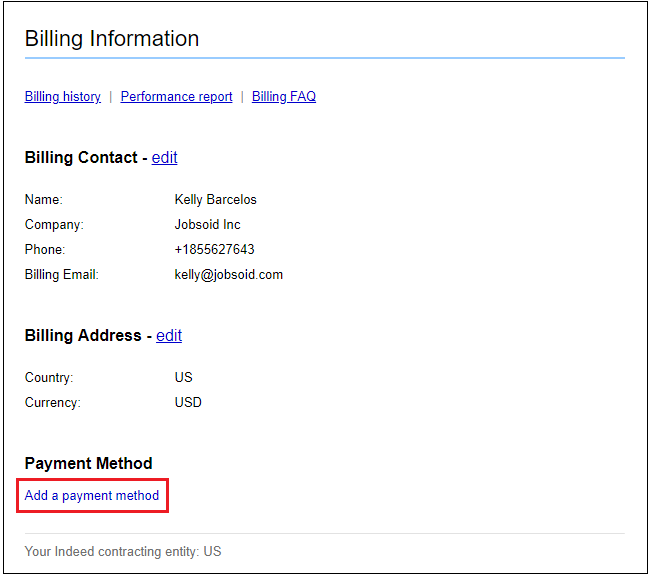Click the Company field label
651x575 pixels.
click(x=54, y=225)
